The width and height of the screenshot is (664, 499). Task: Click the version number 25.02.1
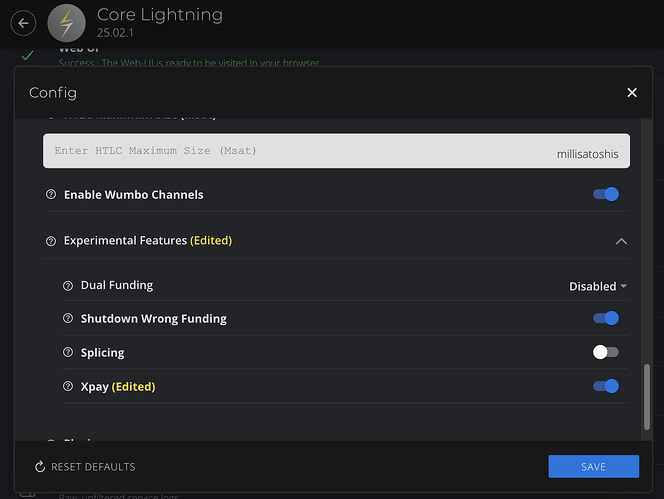click(115, 33)
